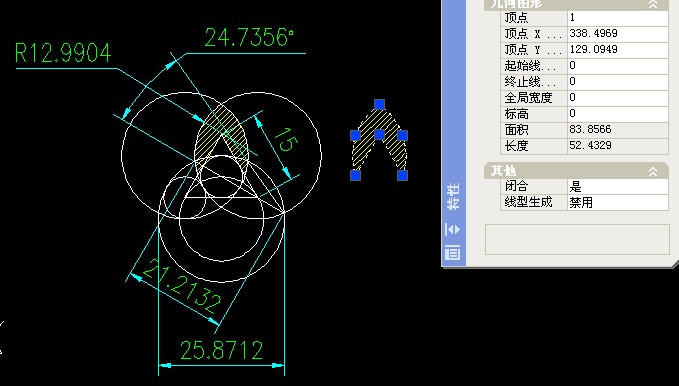The width and height of the screenshot is (679, 386).
Task: Edit the 全局宽度 value field
Action: click(618, 98)
